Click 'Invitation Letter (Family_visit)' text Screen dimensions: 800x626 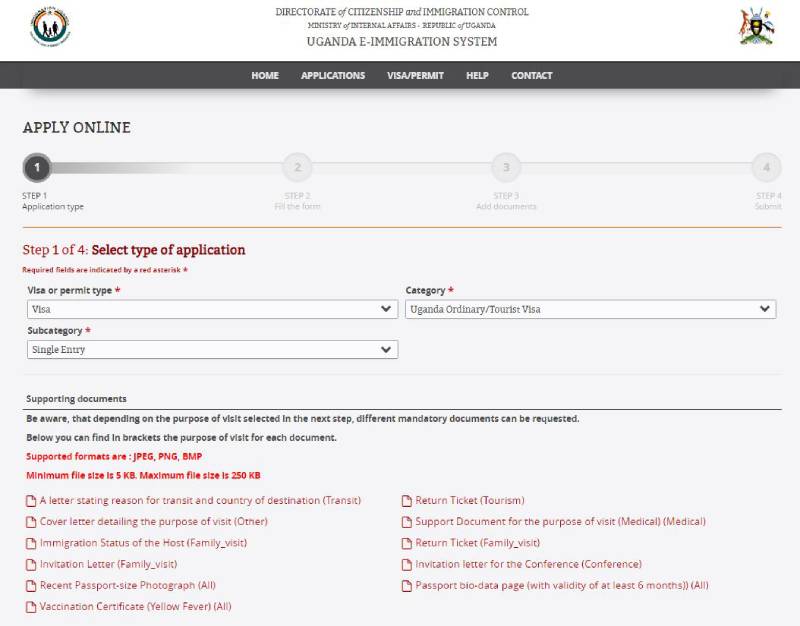point(108,564)
